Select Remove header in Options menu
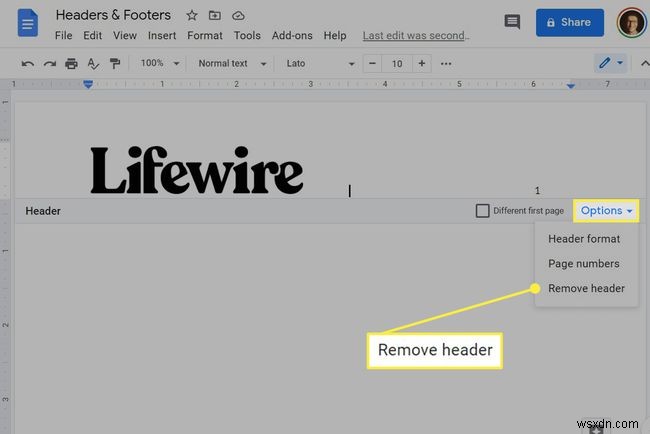Image resolution: width=650 pixels, height=434 pixels. pyautogui.click(x=586, y=289)
